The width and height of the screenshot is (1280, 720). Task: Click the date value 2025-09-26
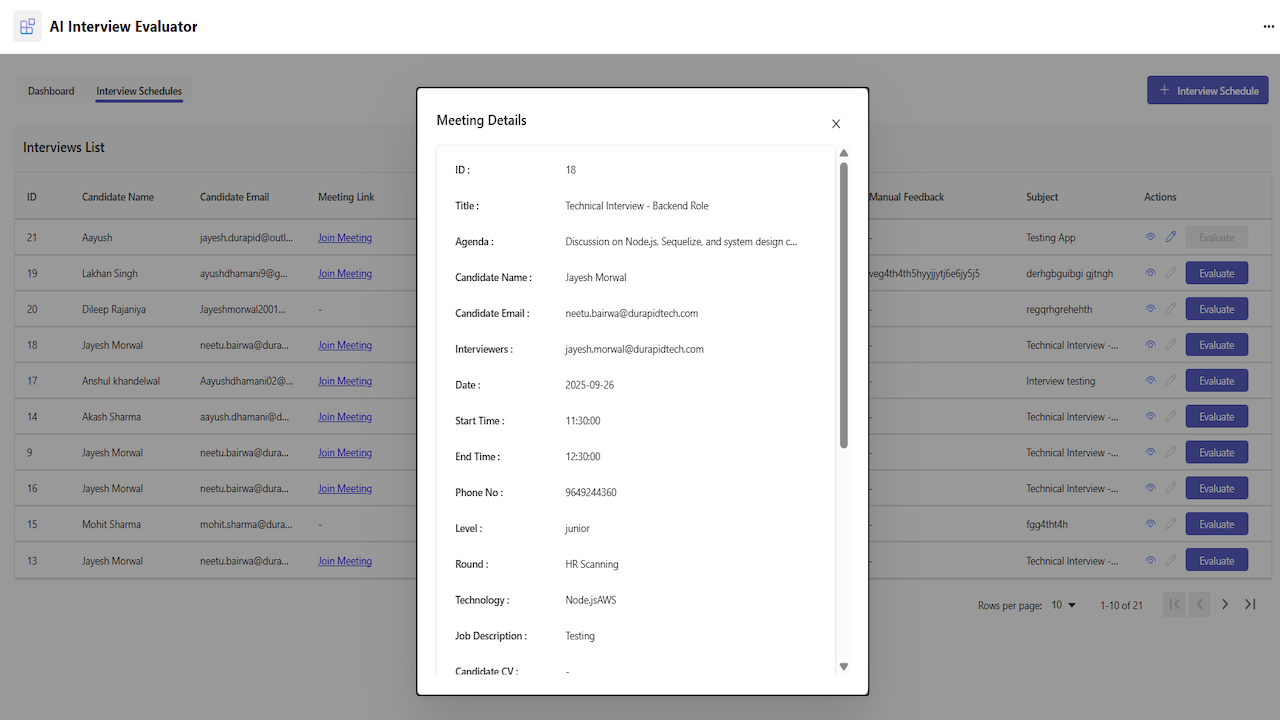coord(590,385)
